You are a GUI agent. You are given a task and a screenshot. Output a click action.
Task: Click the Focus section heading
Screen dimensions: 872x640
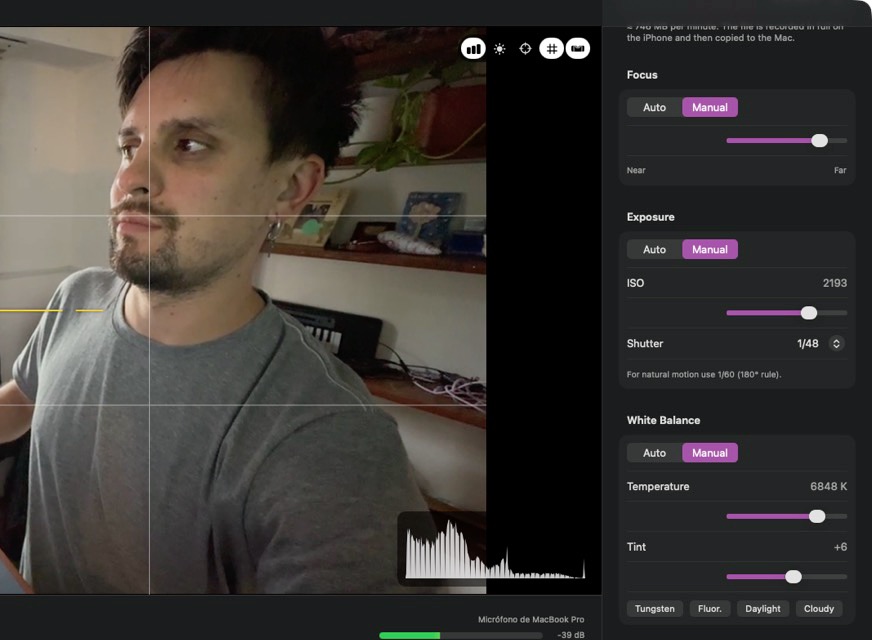click(642, 75)
